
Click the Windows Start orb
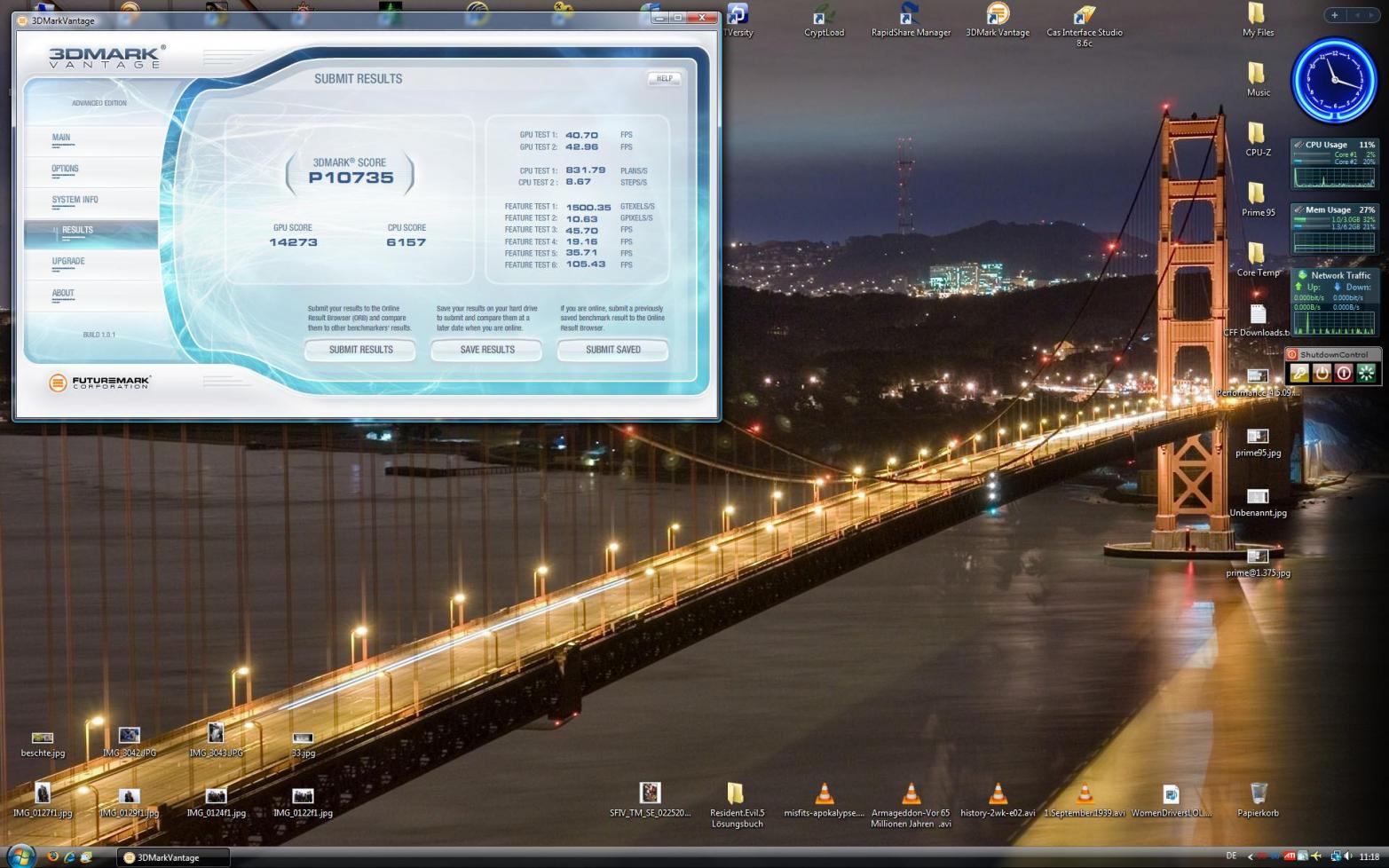point(20,856)
